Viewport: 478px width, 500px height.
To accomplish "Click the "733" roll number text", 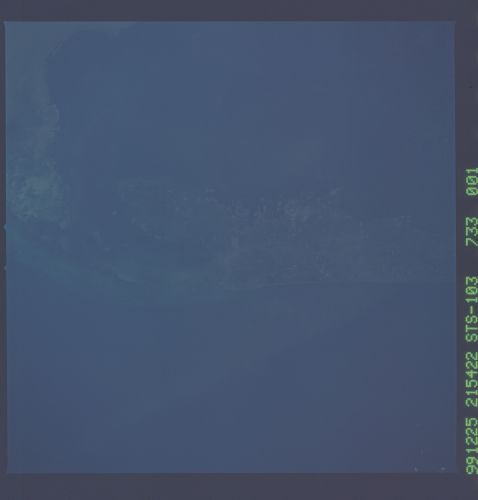I will (x=472, y=231).
